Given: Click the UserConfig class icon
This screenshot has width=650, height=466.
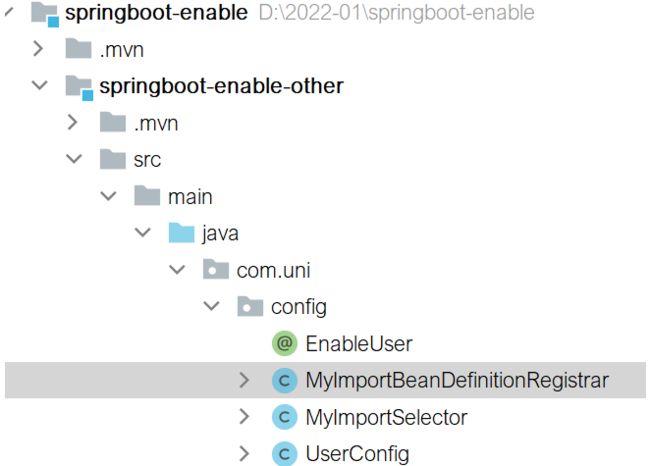Looking at the screenshot, I should tap(284, 454).
